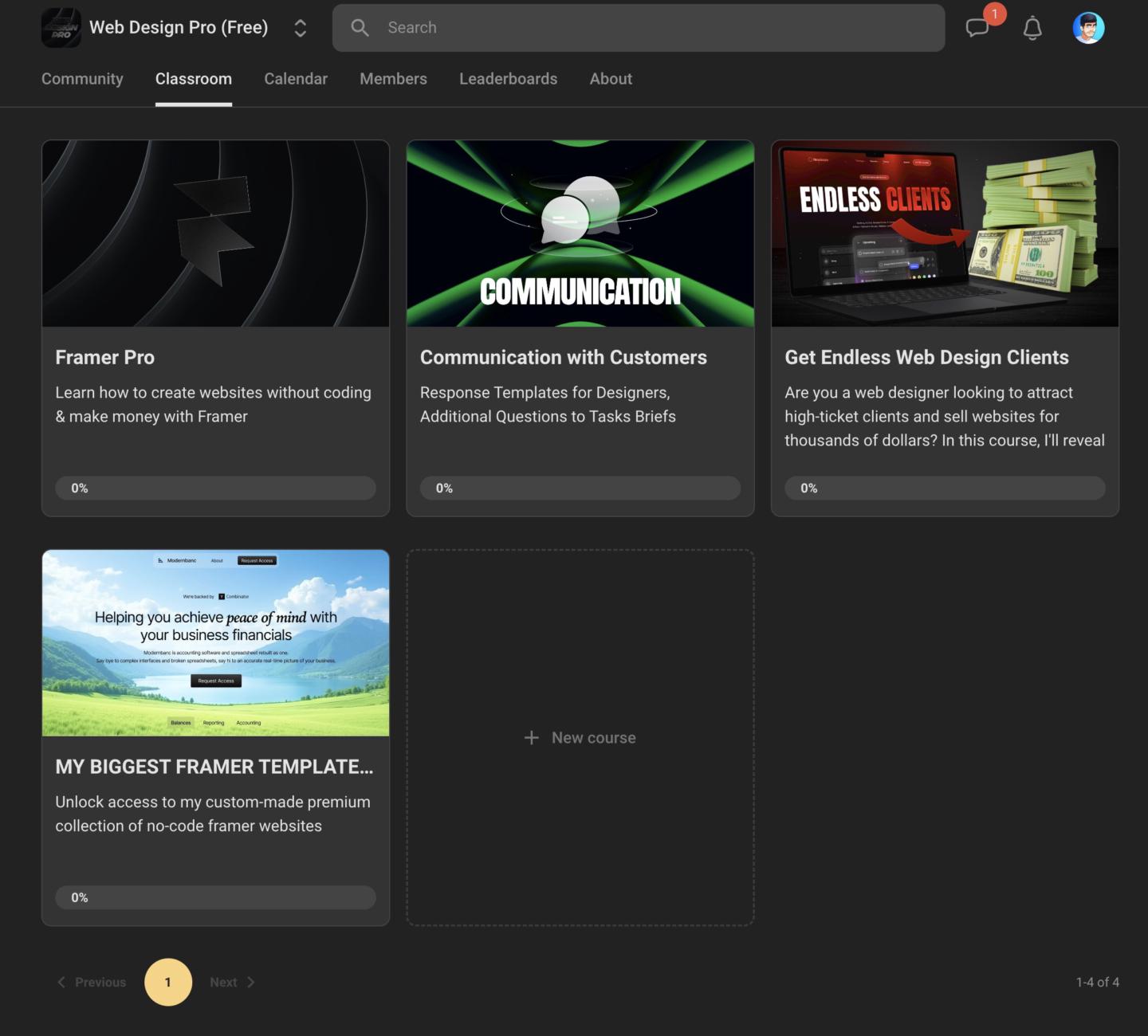Click the Unlock access template description
The image size is (1148, 1036).
213,814
